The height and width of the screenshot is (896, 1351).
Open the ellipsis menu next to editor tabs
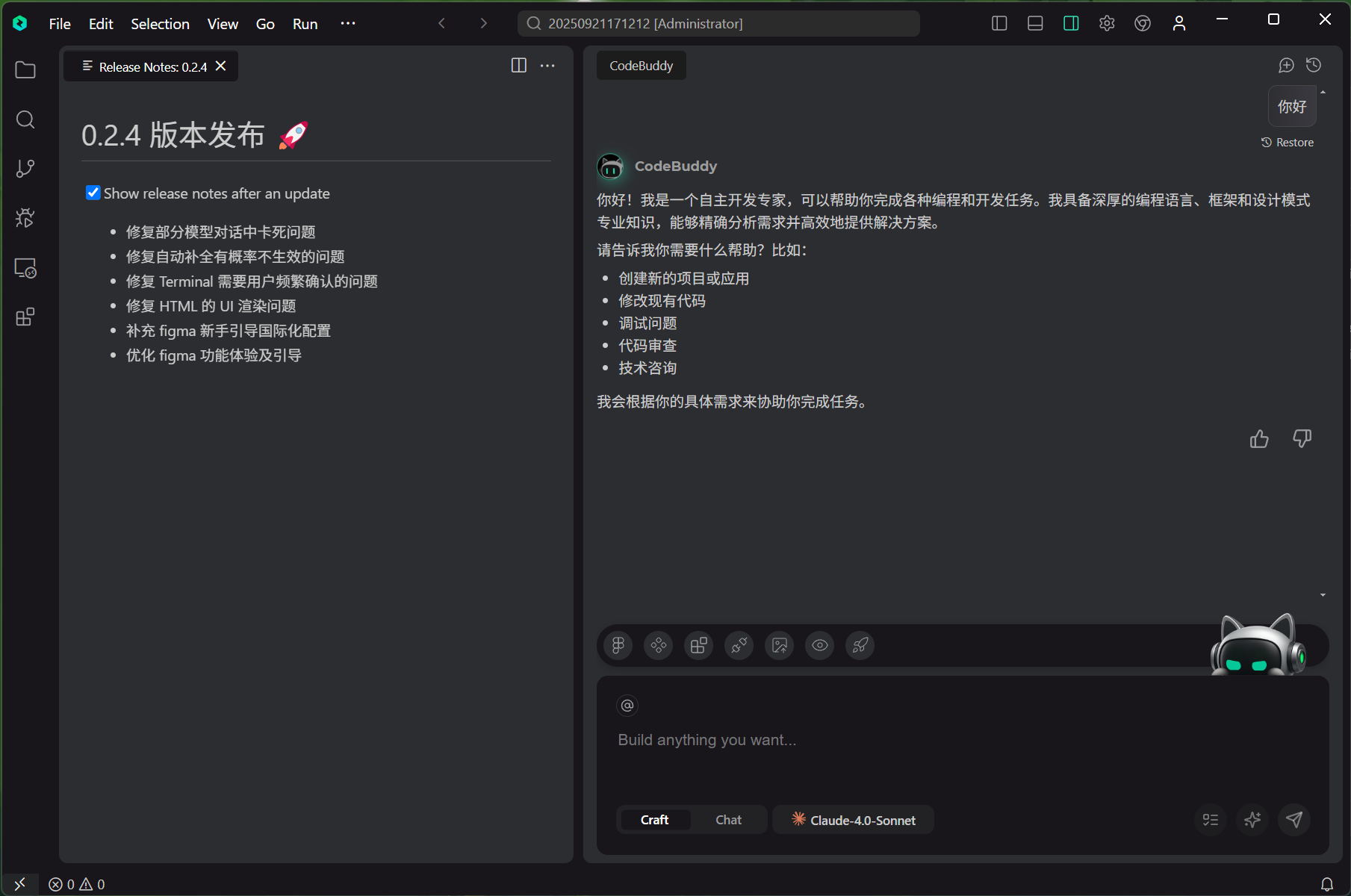547,66
